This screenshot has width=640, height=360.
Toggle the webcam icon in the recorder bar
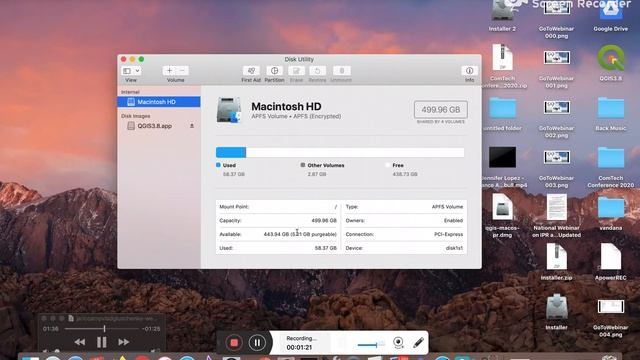(x=398, y=342)
